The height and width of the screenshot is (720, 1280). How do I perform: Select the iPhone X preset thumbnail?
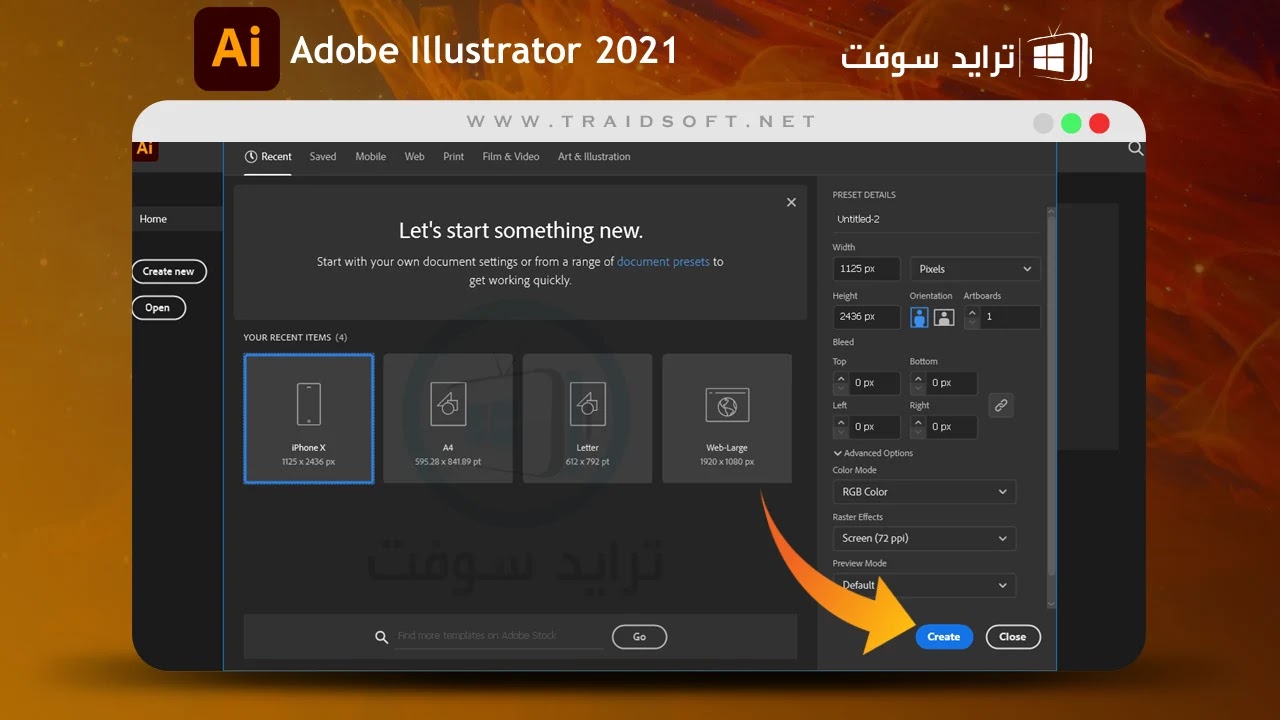(x=309, y=419)
